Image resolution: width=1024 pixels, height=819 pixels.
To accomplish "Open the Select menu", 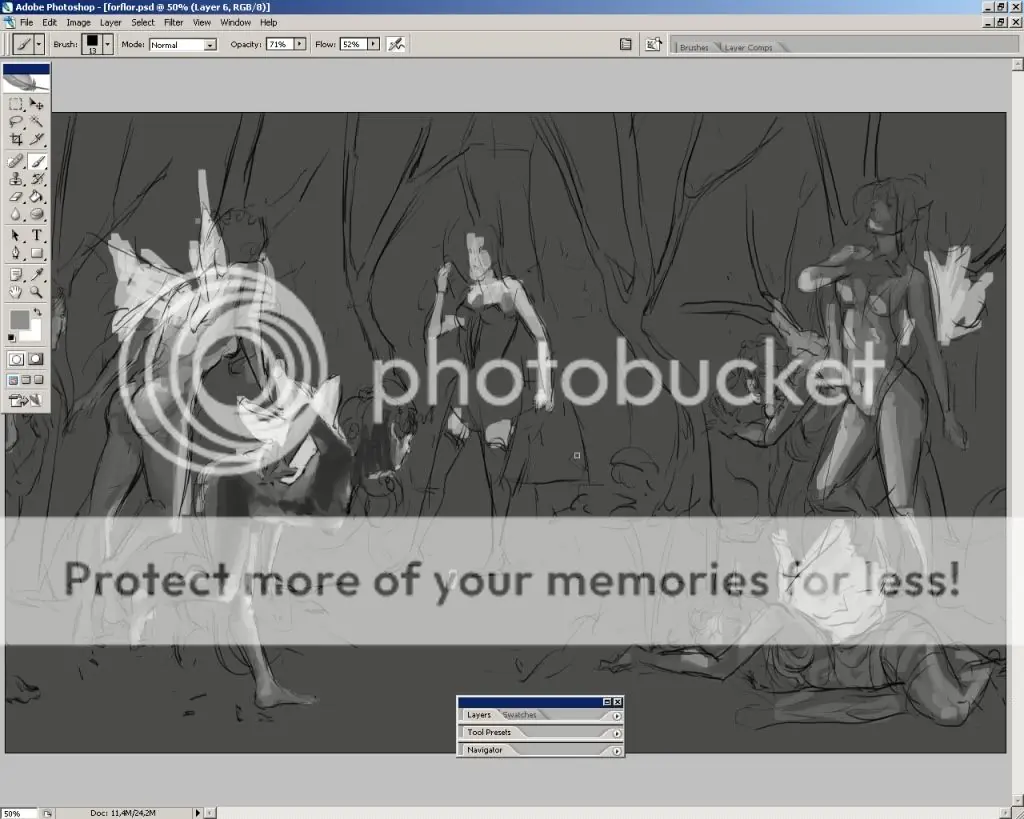I will tap(142, 22).
